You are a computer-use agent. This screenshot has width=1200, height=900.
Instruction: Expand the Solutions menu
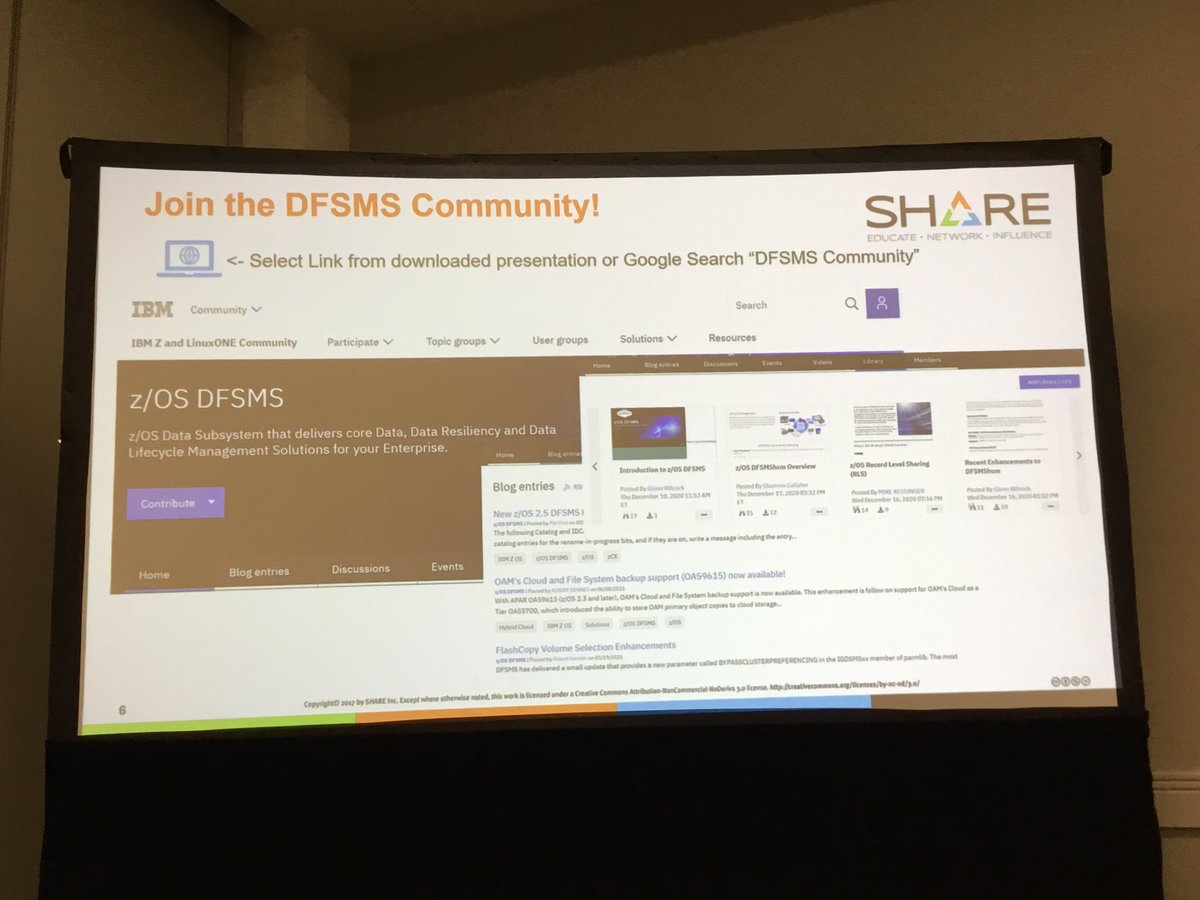pos(648,339)
